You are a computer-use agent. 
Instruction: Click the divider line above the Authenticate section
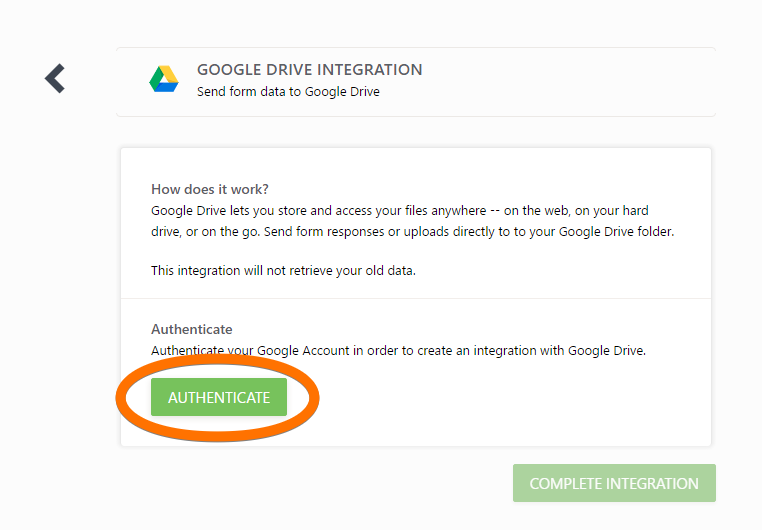[416, 298]
